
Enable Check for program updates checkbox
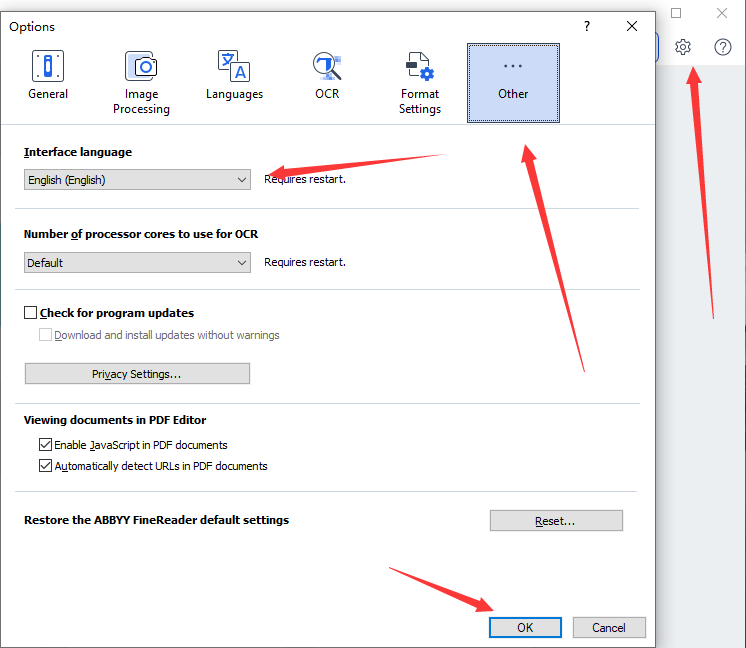(30, 313)
